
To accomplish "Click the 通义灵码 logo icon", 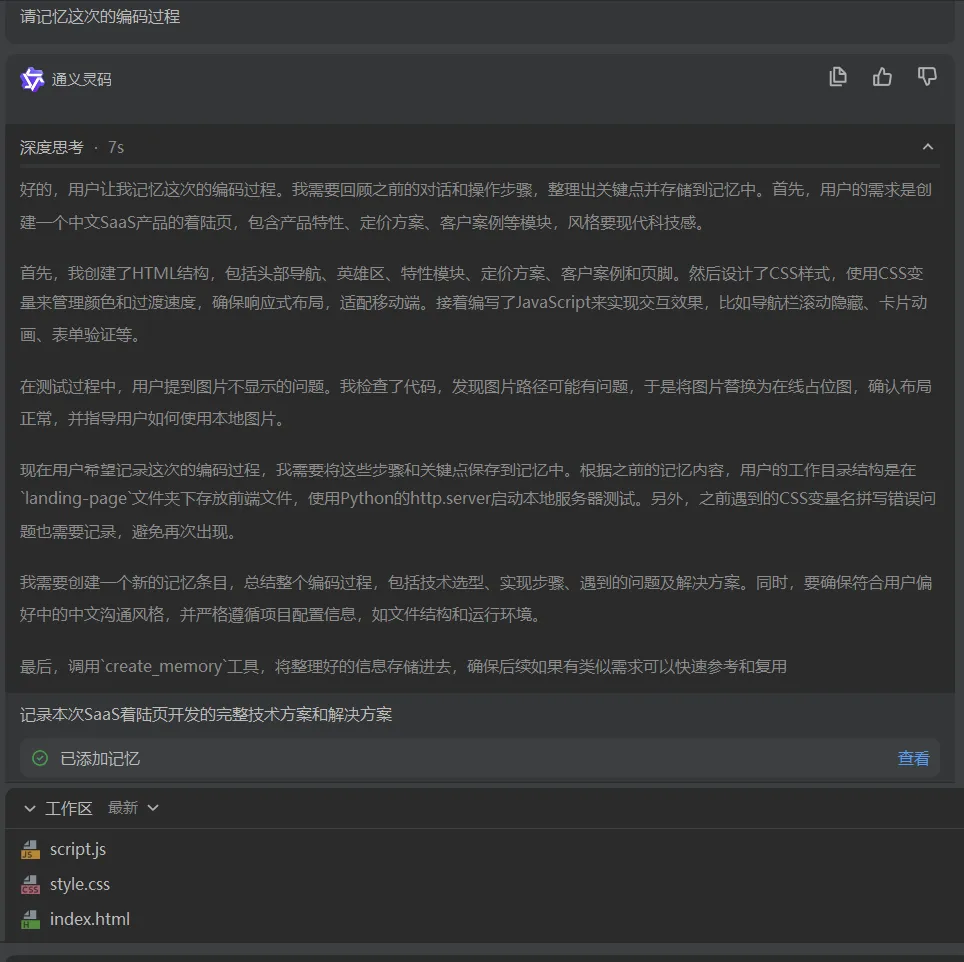I will click(32, 79).
